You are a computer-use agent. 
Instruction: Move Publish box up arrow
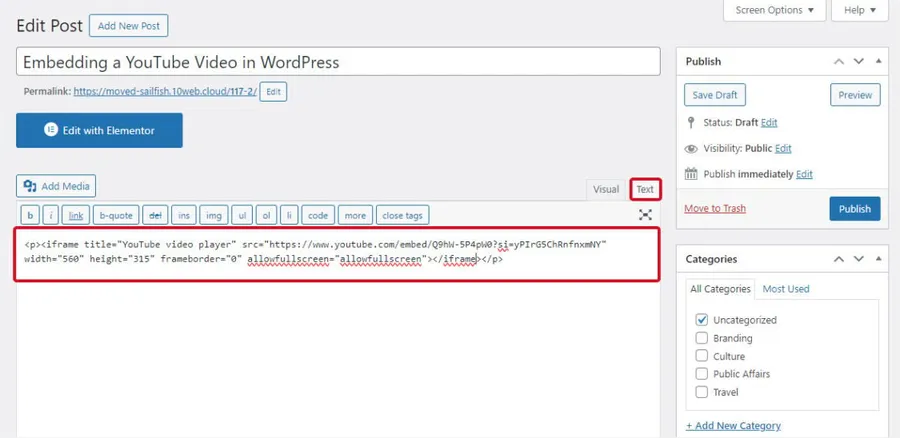[839, 61]
